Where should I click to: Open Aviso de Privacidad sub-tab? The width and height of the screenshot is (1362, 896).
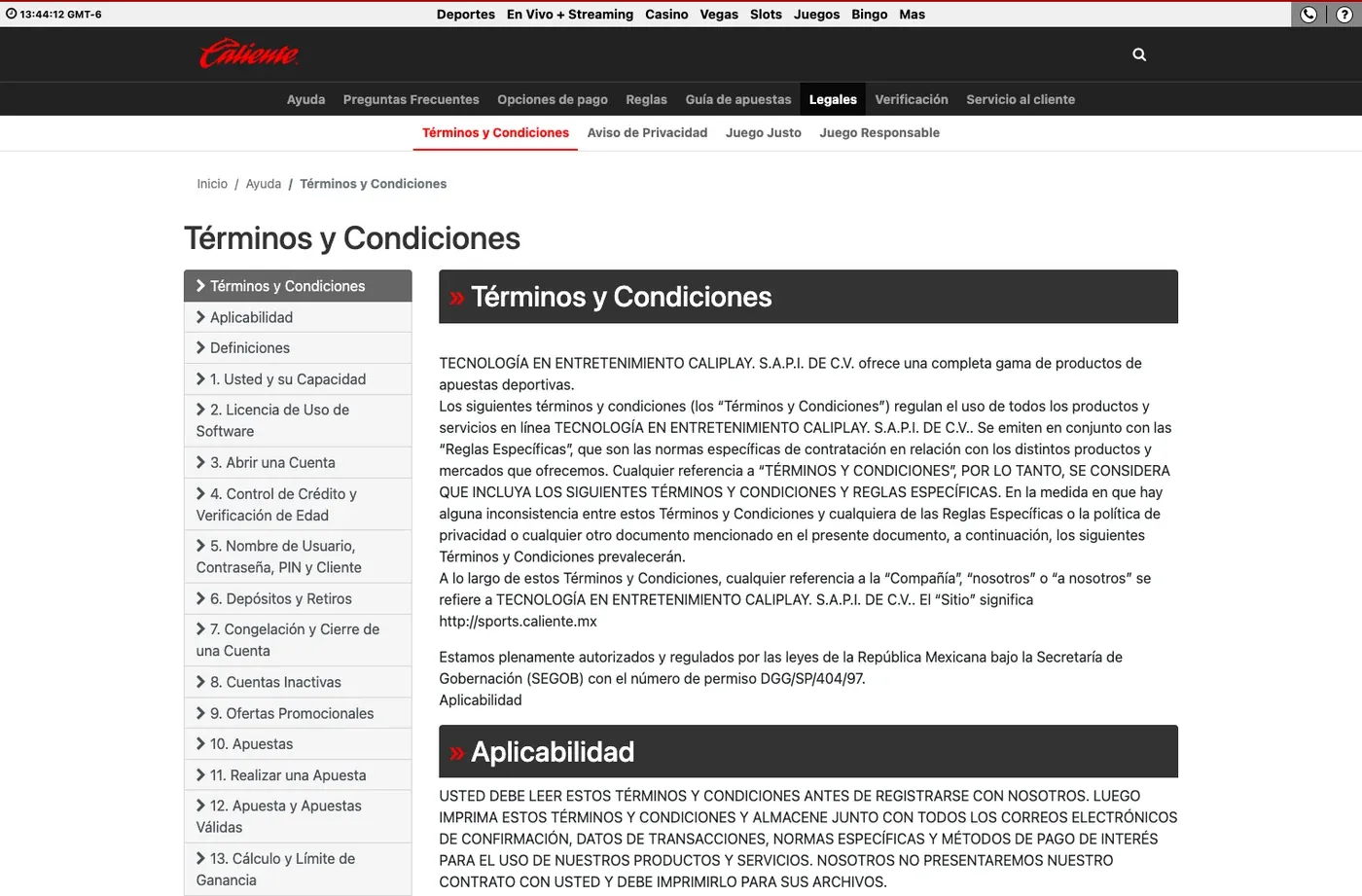point(647,132)
